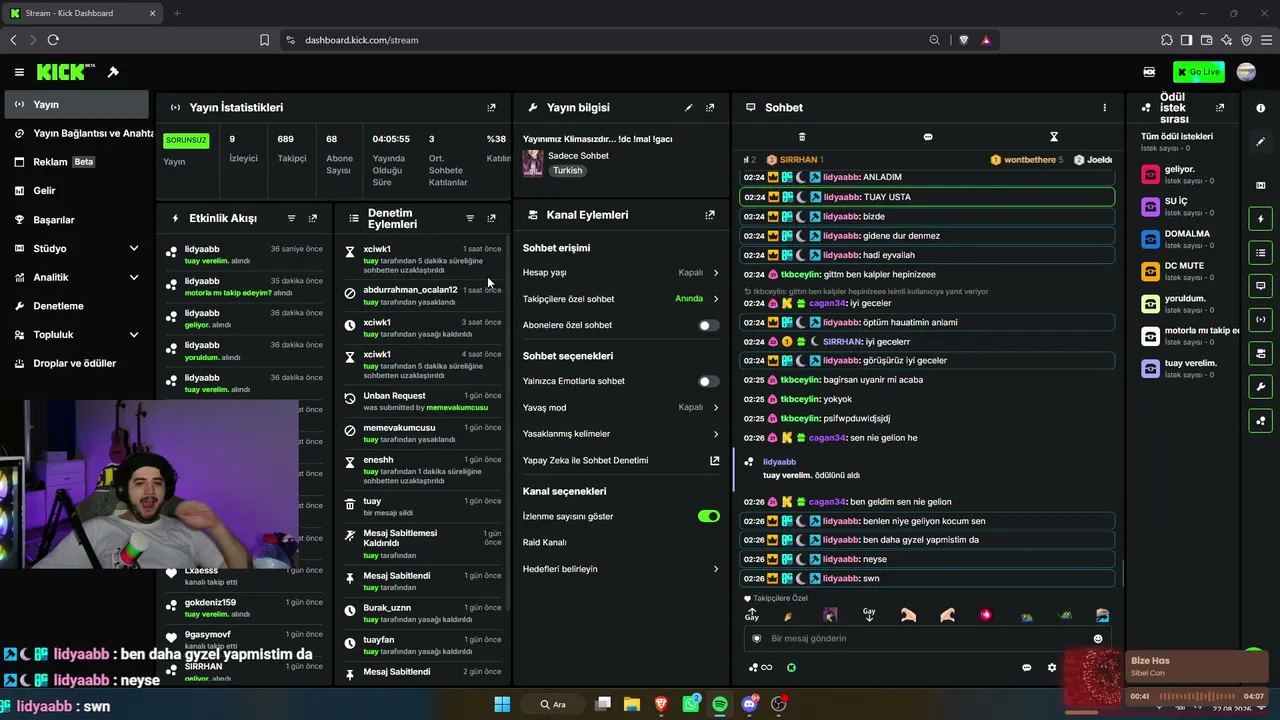Pop out the Yayın bilgisi panel

[710, 107]
